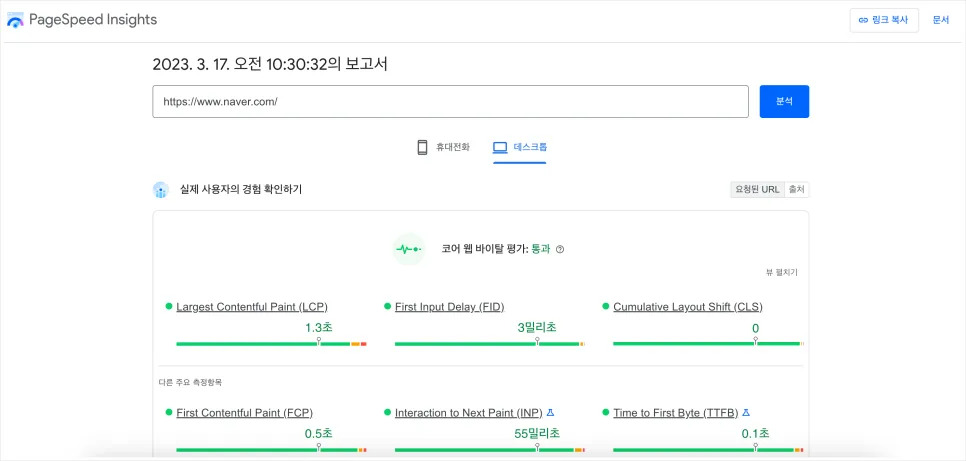Image resolution: width=966 pixels, height=461 pixels.
Task: Select the 요청된 URL toggle
Action: pos(757,190)
